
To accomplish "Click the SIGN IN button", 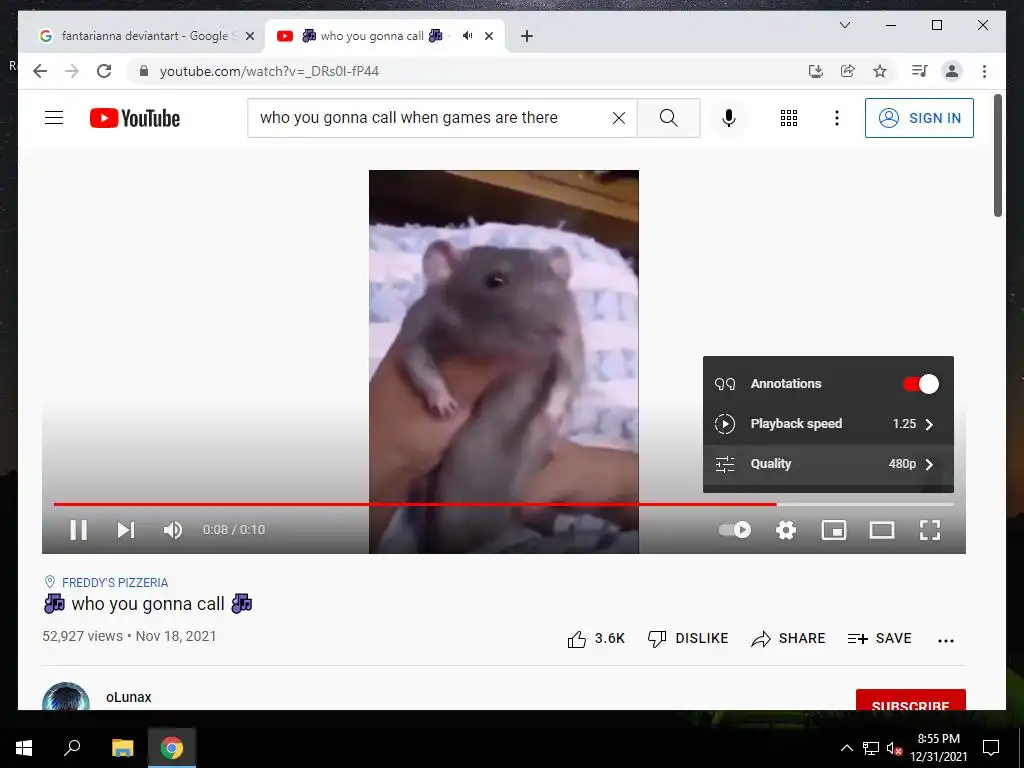I will (919, 118).
